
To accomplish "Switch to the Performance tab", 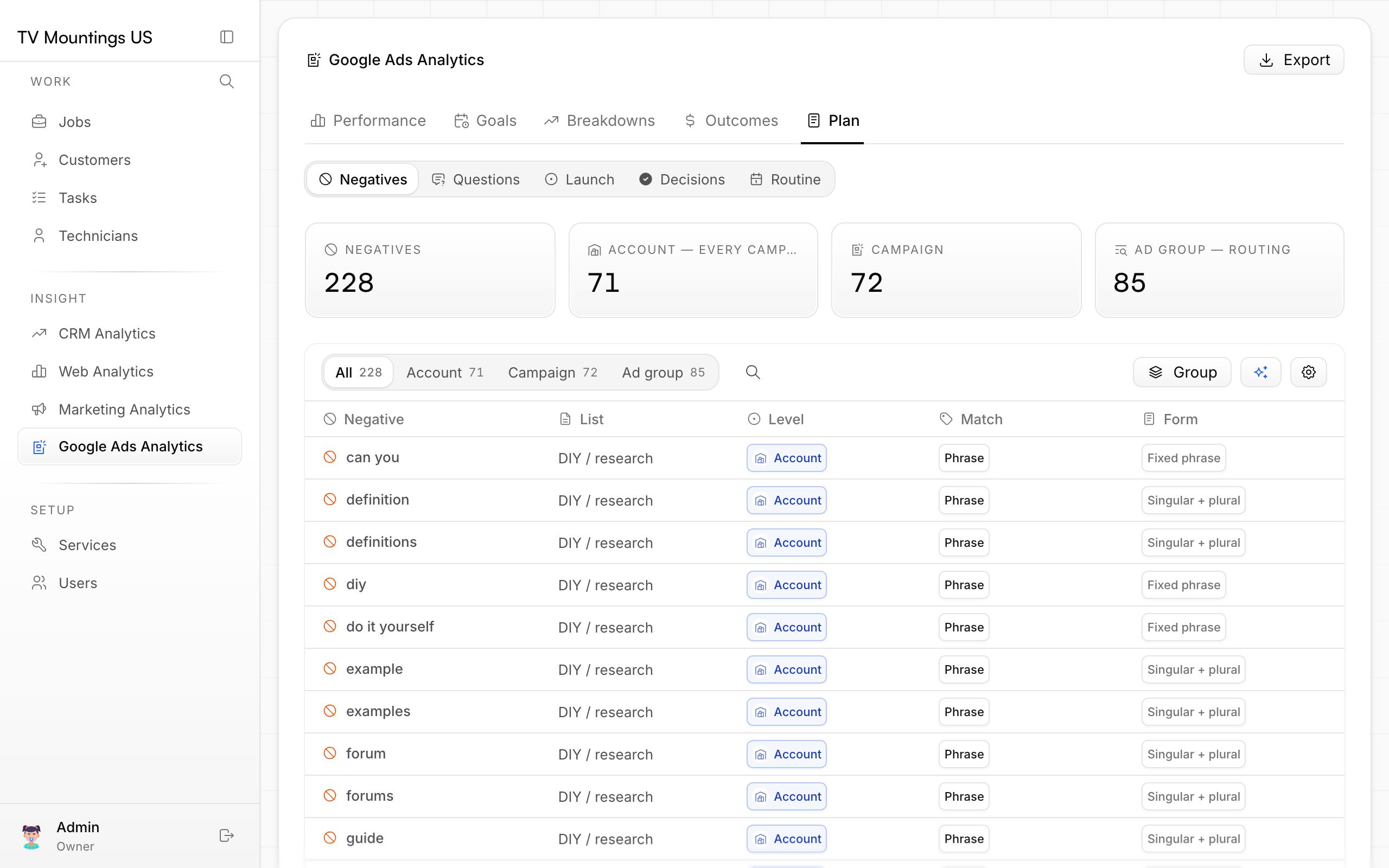I will point(368,120).
